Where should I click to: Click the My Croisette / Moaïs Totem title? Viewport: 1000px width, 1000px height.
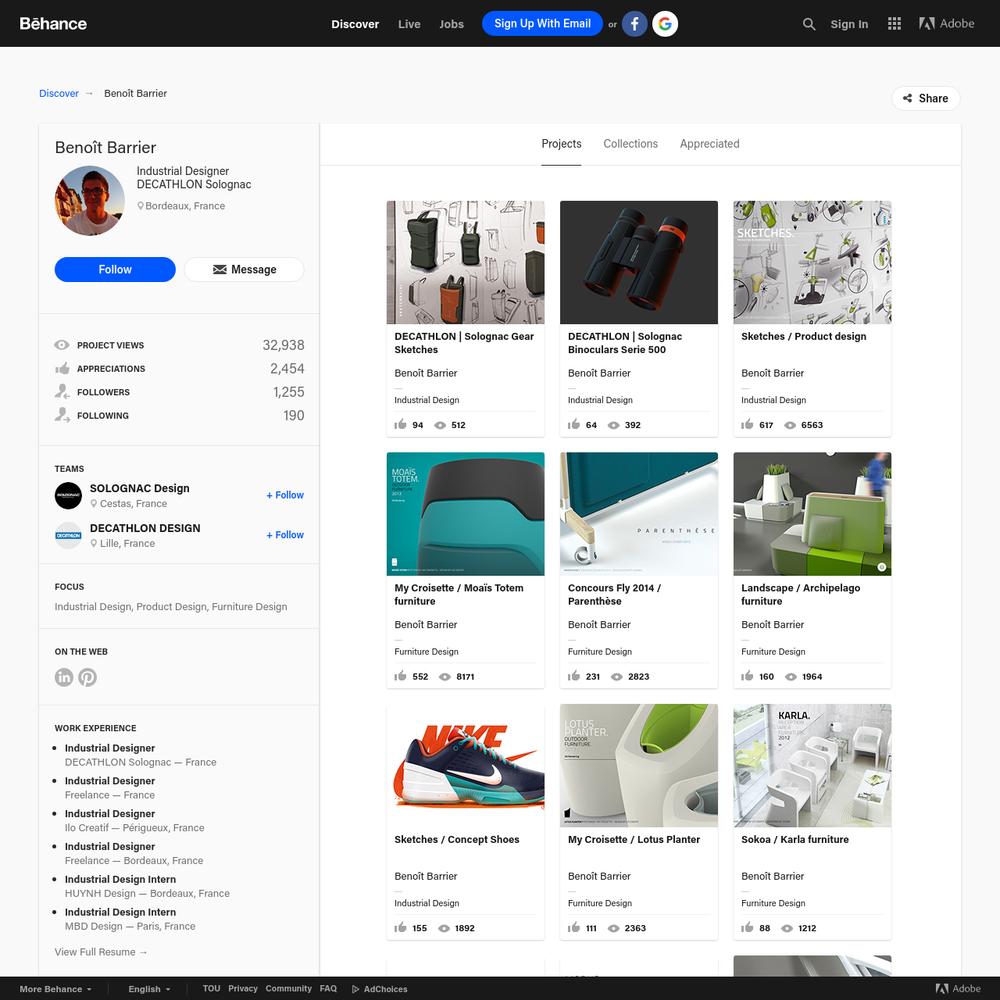pos(459,594)
